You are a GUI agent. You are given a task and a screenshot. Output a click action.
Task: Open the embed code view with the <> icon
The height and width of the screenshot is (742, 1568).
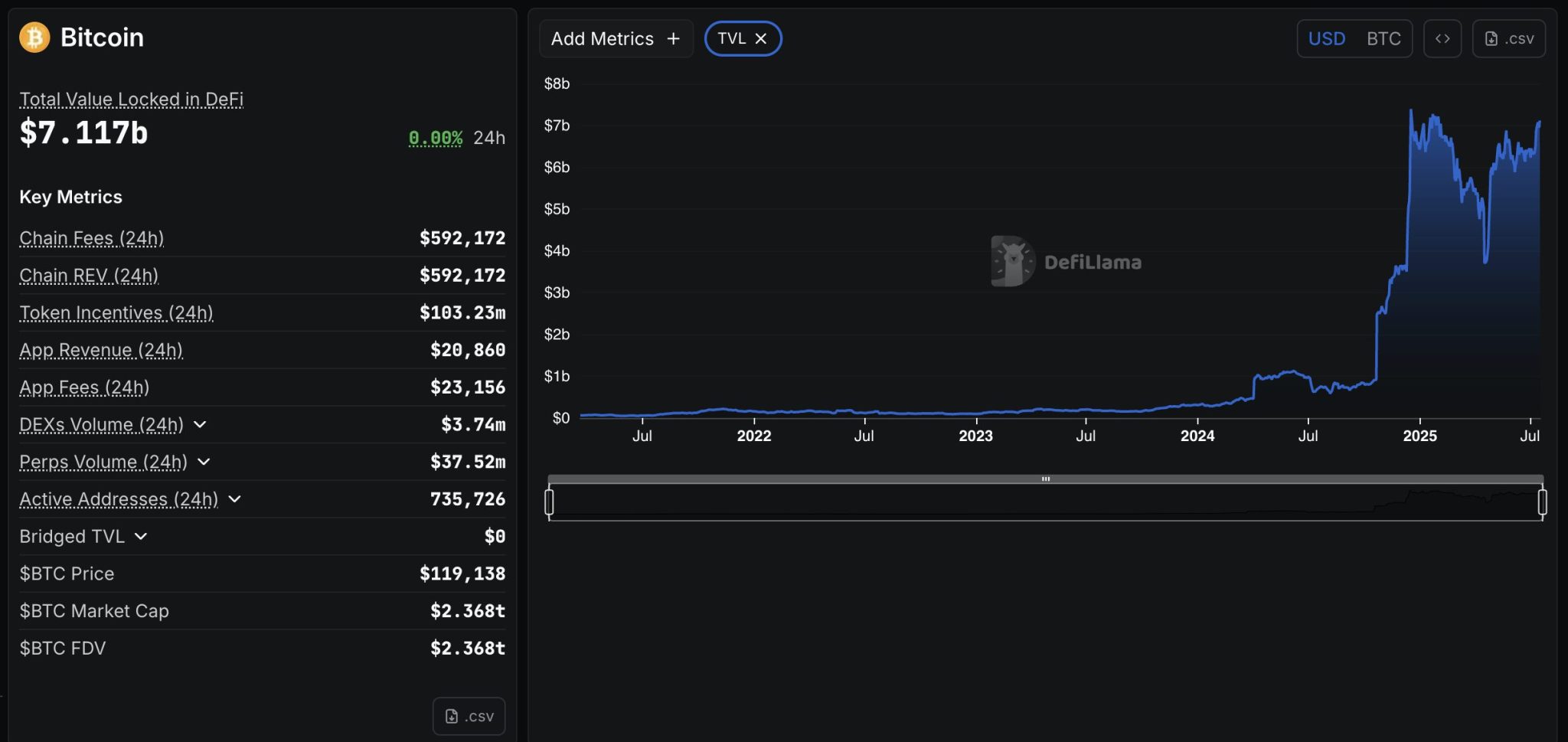tap(1443, 38)
